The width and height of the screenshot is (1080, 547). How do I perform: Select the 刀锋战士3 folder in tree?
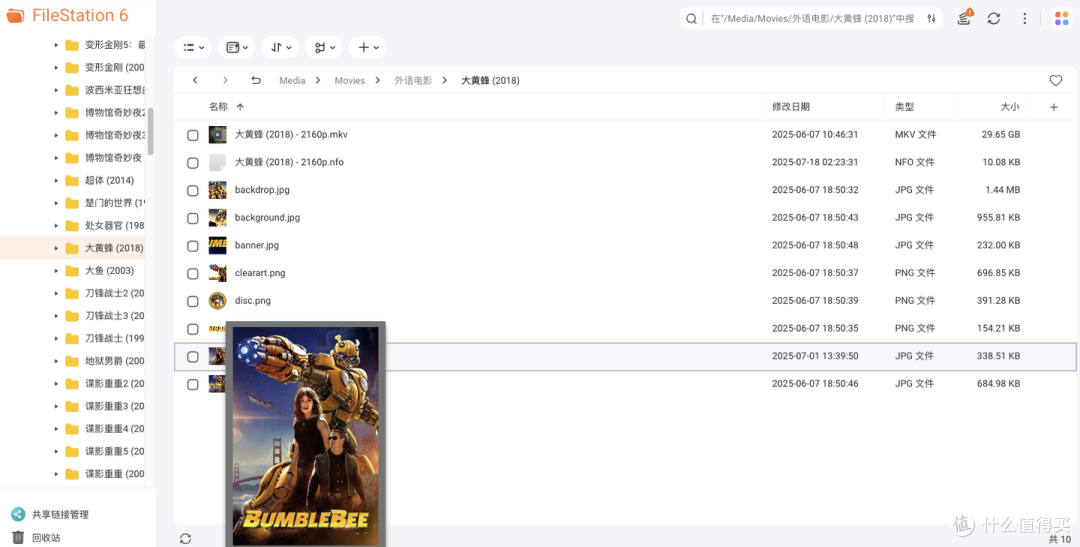(x=114, y=316)
